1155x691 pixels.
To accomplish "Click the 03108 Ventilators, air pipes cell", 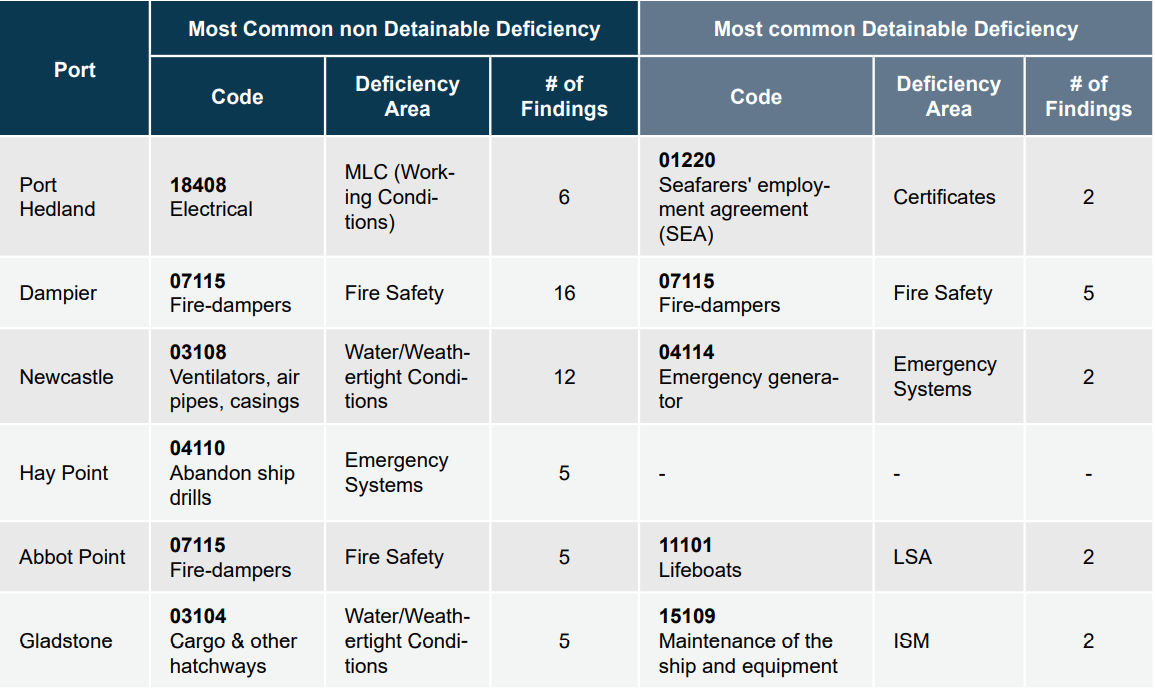I will tap(237, 376).
